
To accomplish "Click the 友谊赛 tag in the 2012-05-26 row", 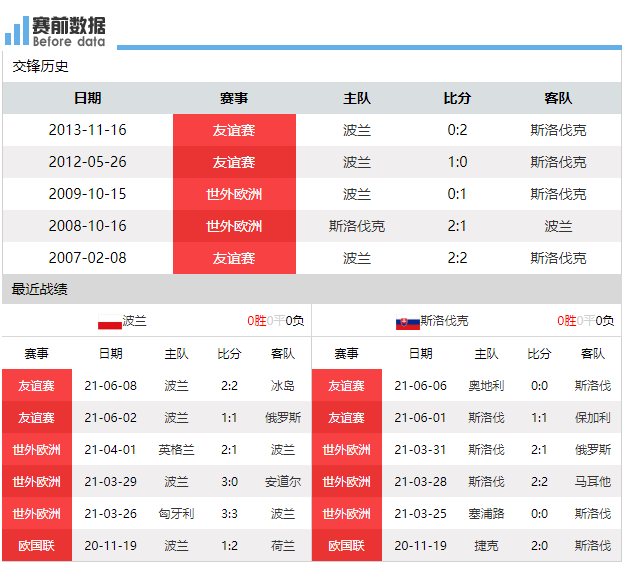I will tap(234, 162).
